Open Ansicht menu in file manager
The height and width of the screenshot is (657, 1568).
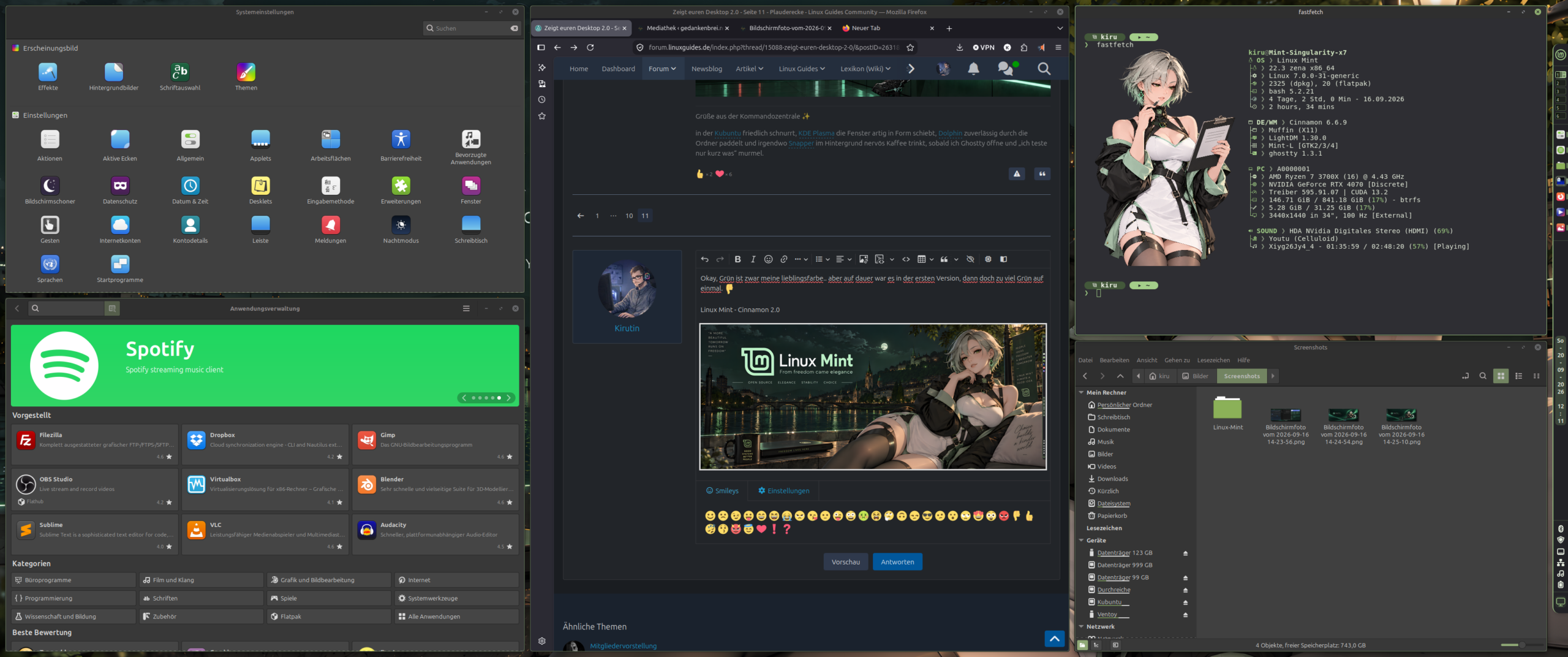click(x=1147, y=360)
